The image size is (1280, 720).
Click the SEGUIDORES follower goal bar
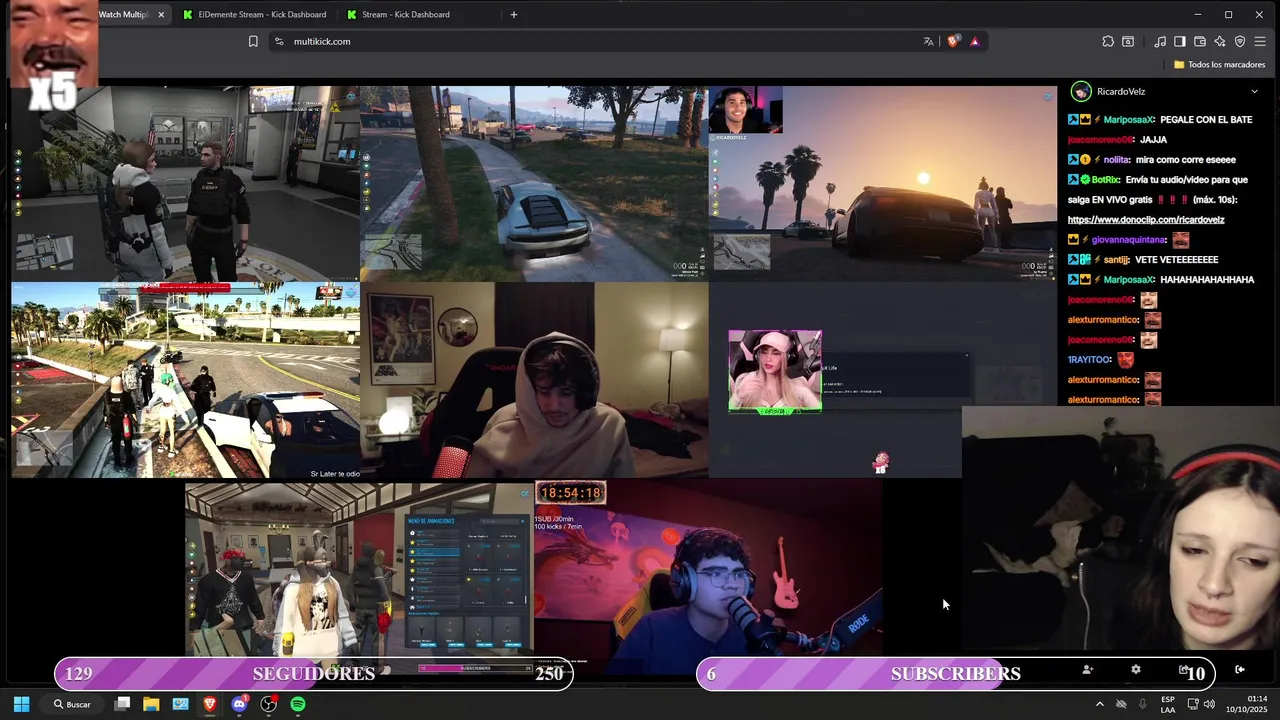tap(314, 674)
